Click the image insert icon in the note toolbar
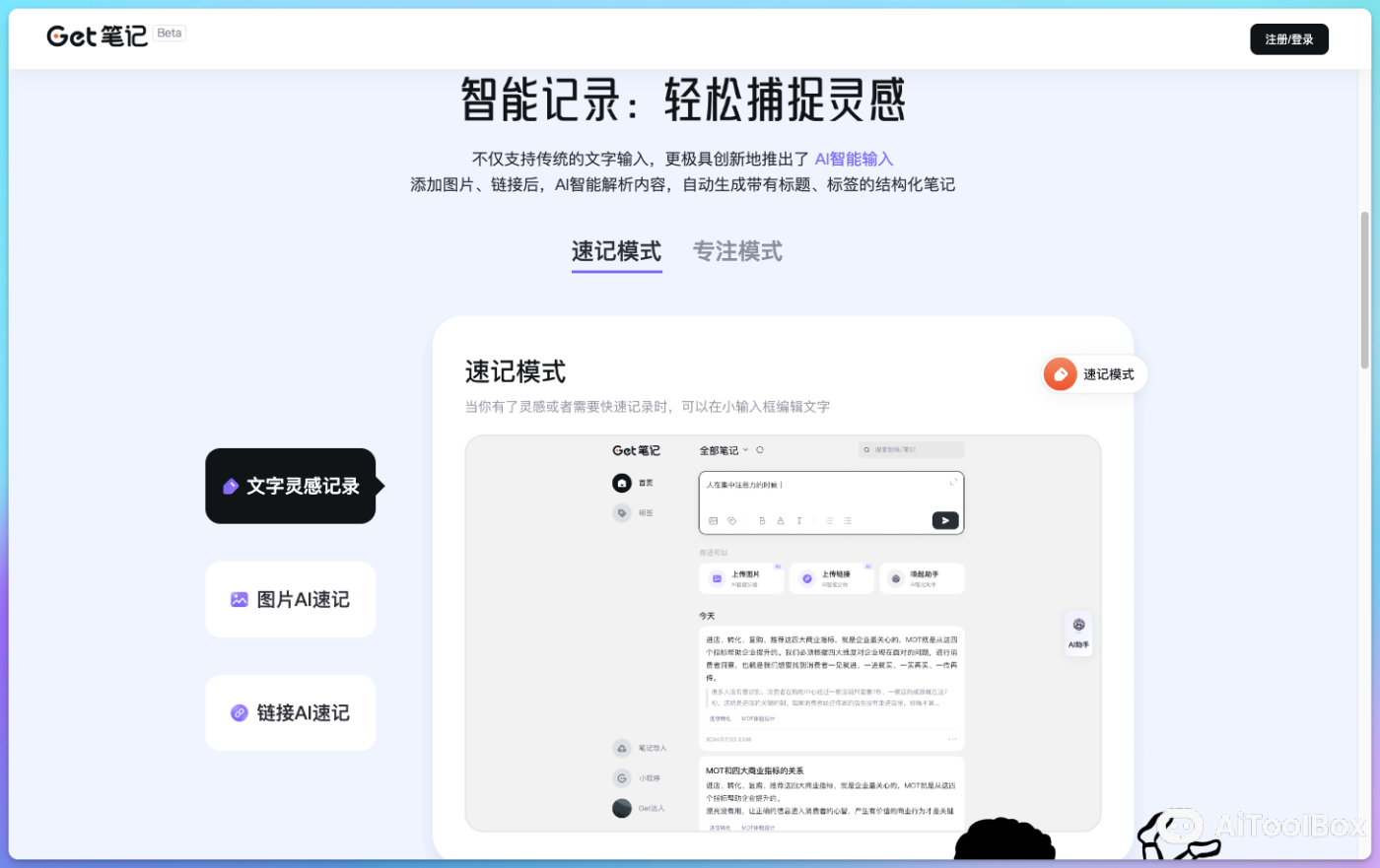 (714, 521)
